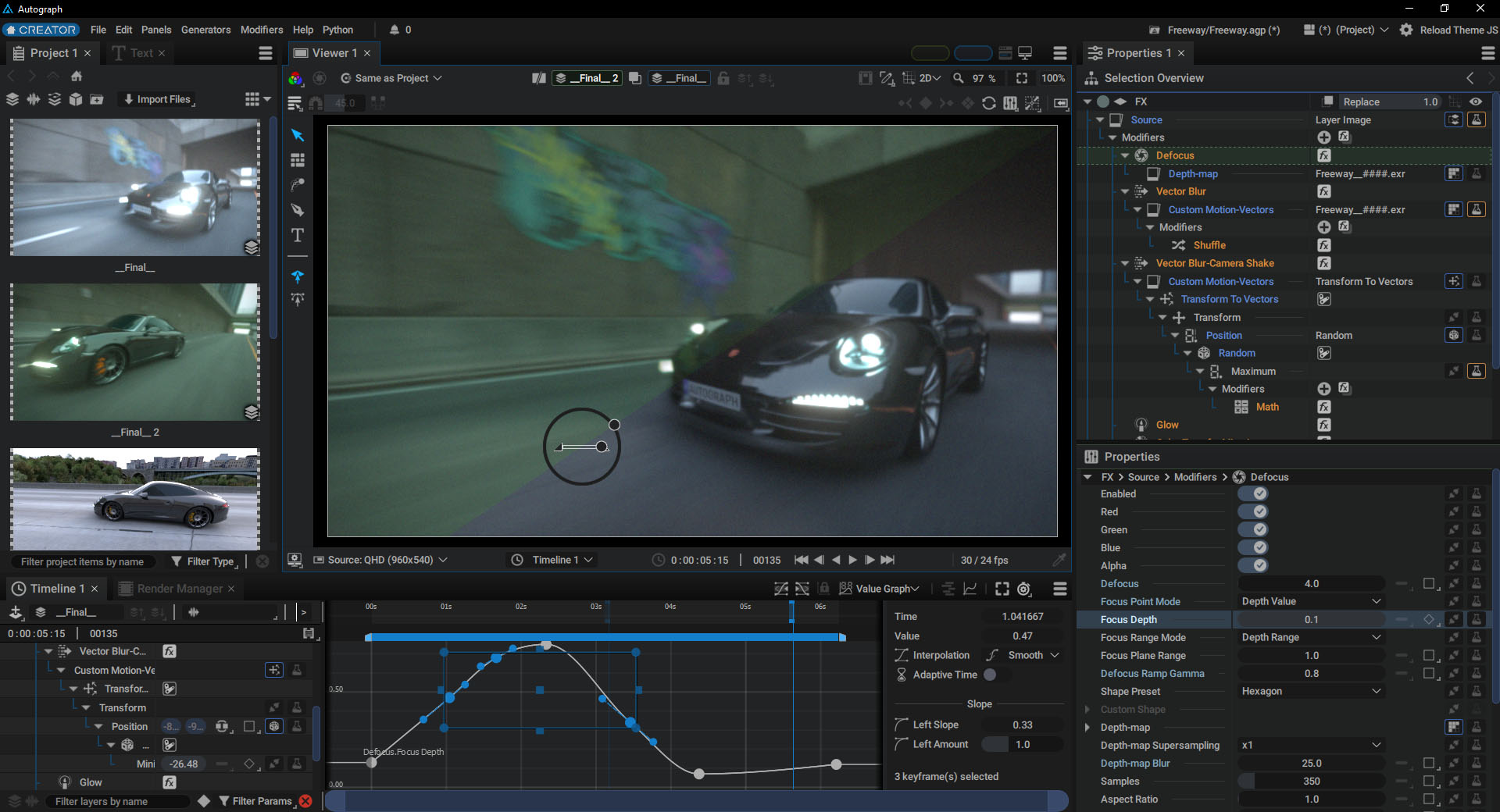
Task: Select the arrow selection tool in viewer
Action: [x=297, y=135]
